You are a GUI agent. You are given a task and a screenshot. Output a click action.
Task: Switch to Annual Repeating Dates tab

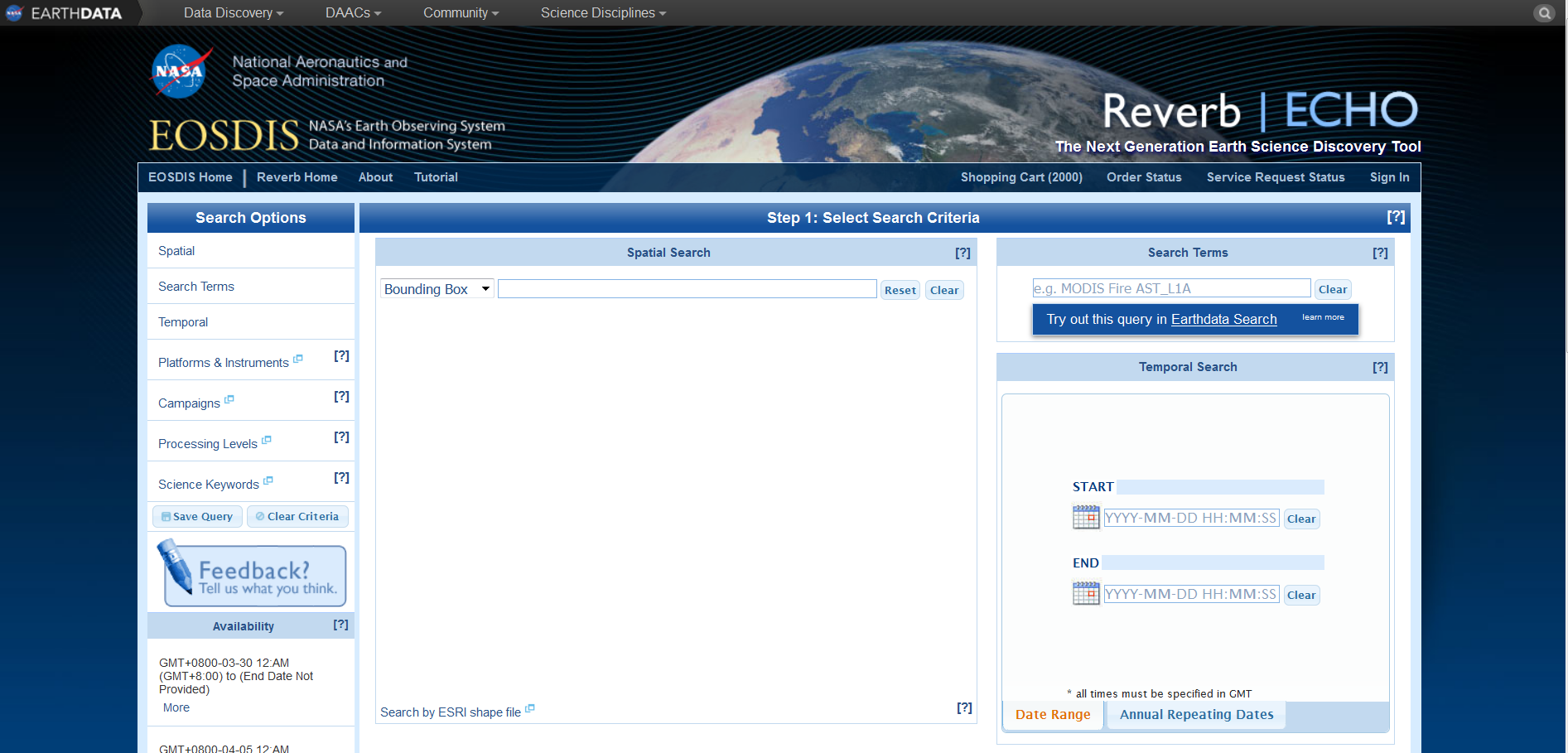pos(1196,715)
